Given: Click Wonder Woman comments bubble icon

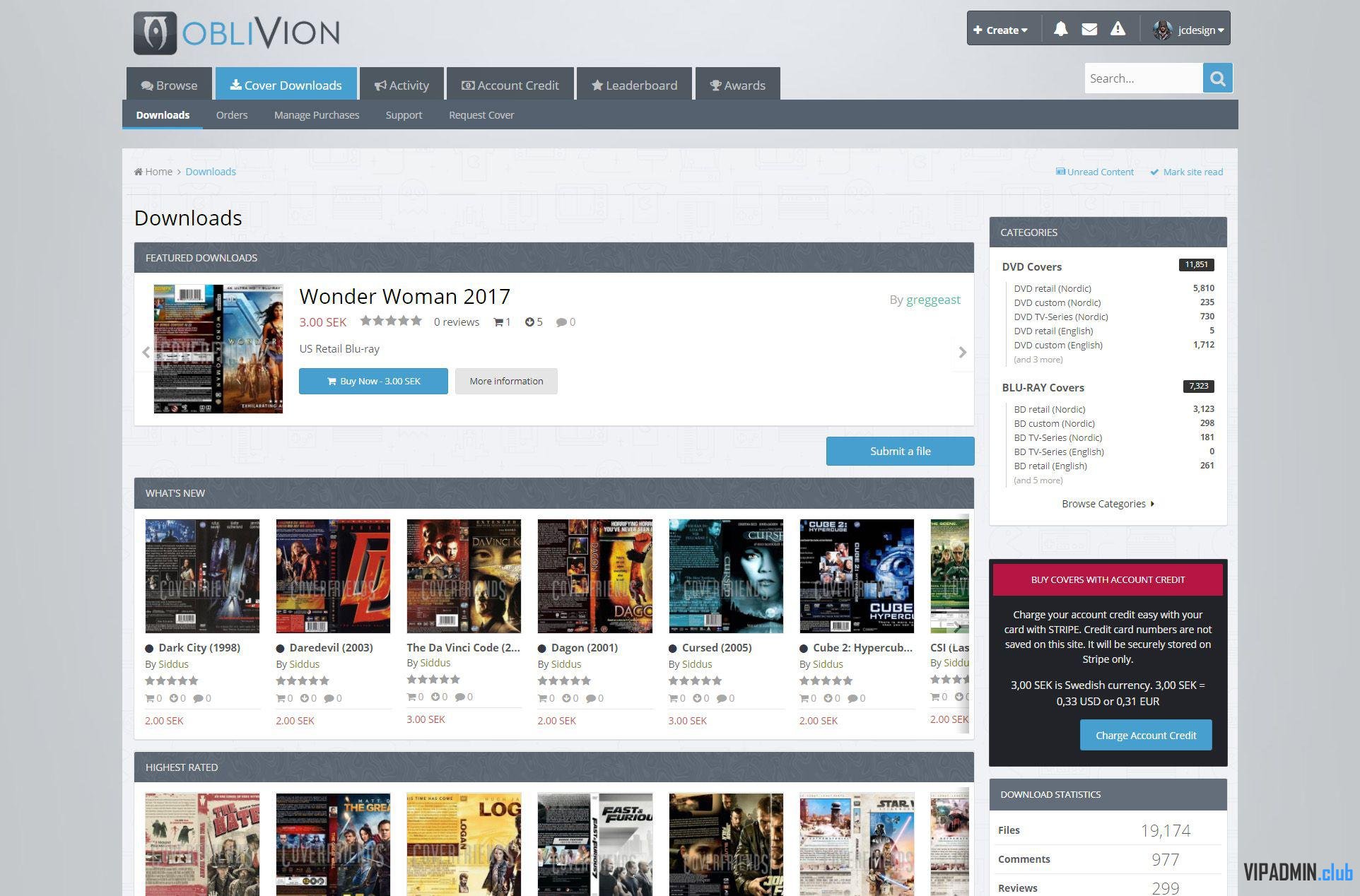Looking at the screenshot, I should pos(561,322).
